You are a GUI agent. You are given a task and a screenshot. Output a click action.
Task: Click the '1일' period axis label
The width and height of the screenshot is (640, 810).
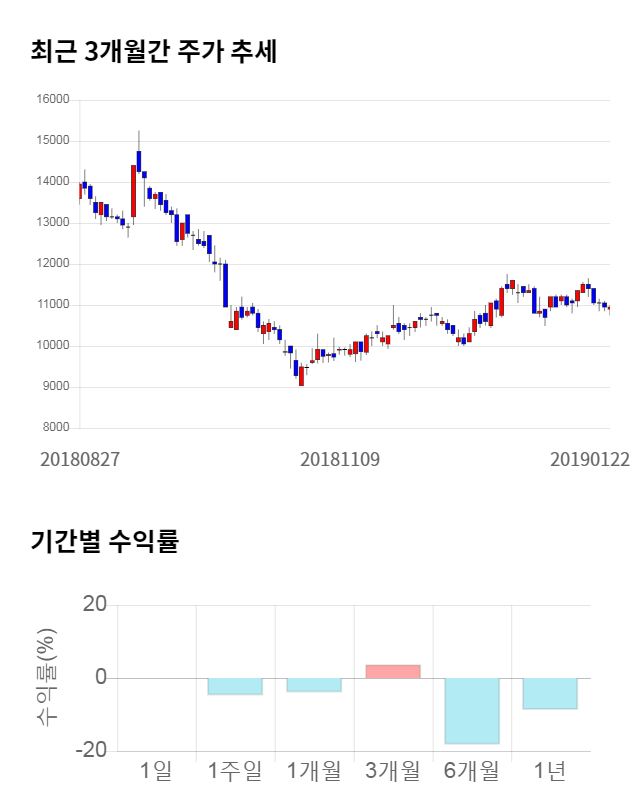pyautogui.click(x=157, y=771)
